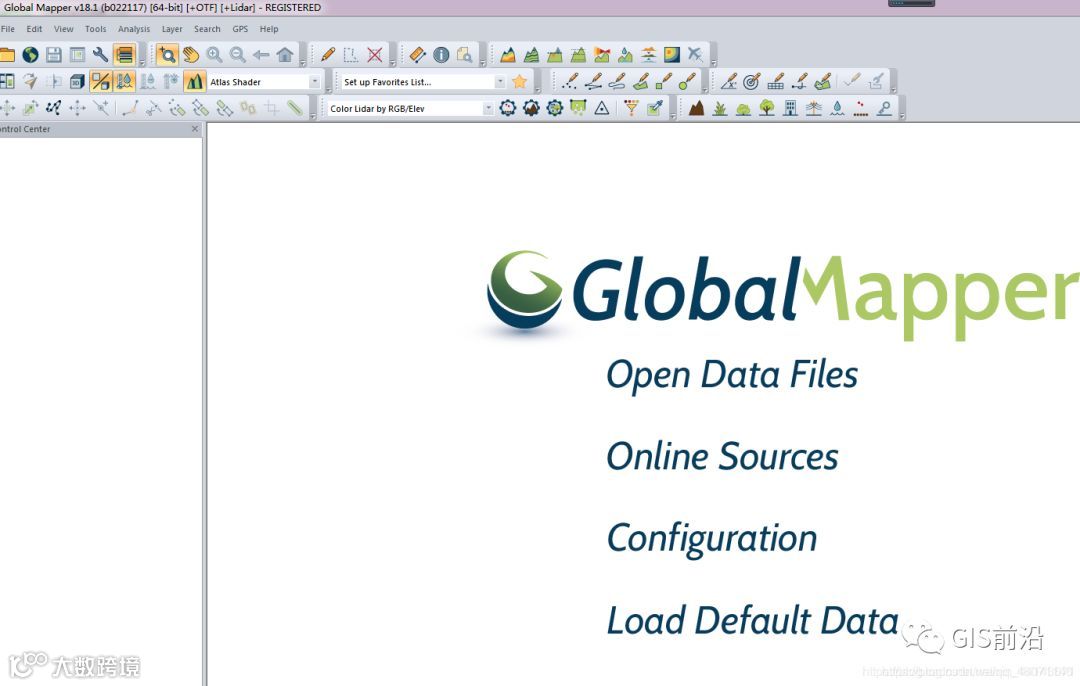Select the Measure ruler tool
This screenshot has width=1080, height=686.
pyautogui.click(x=418, y=54)
